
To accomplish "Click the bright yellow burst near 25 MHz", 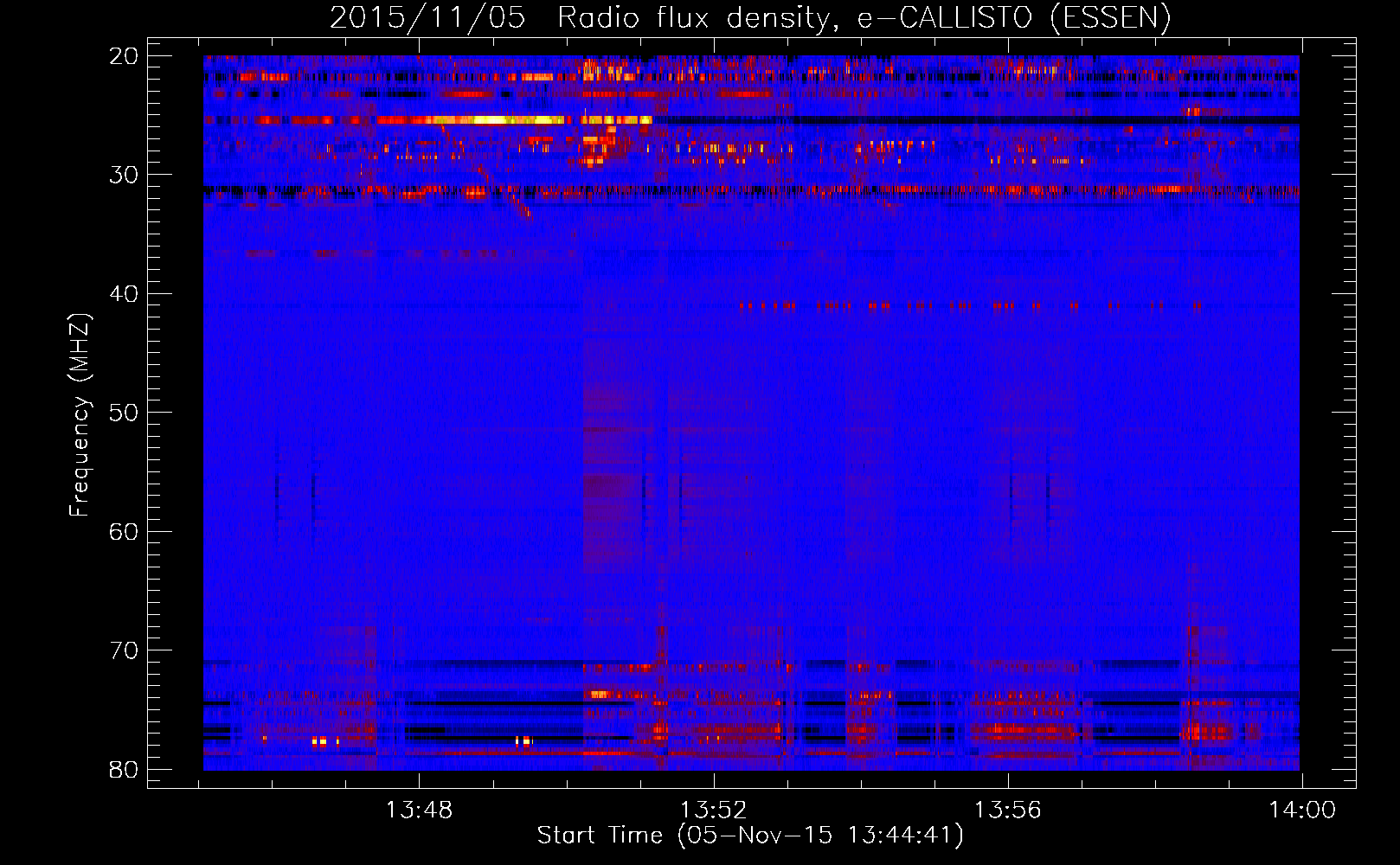I will pos(493,120).
